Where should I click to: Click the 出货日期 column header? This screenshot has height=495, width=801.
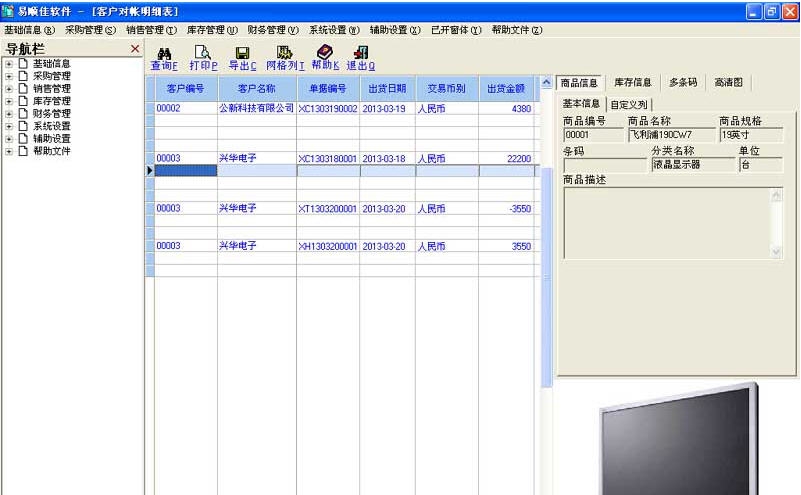click(387, 88)
